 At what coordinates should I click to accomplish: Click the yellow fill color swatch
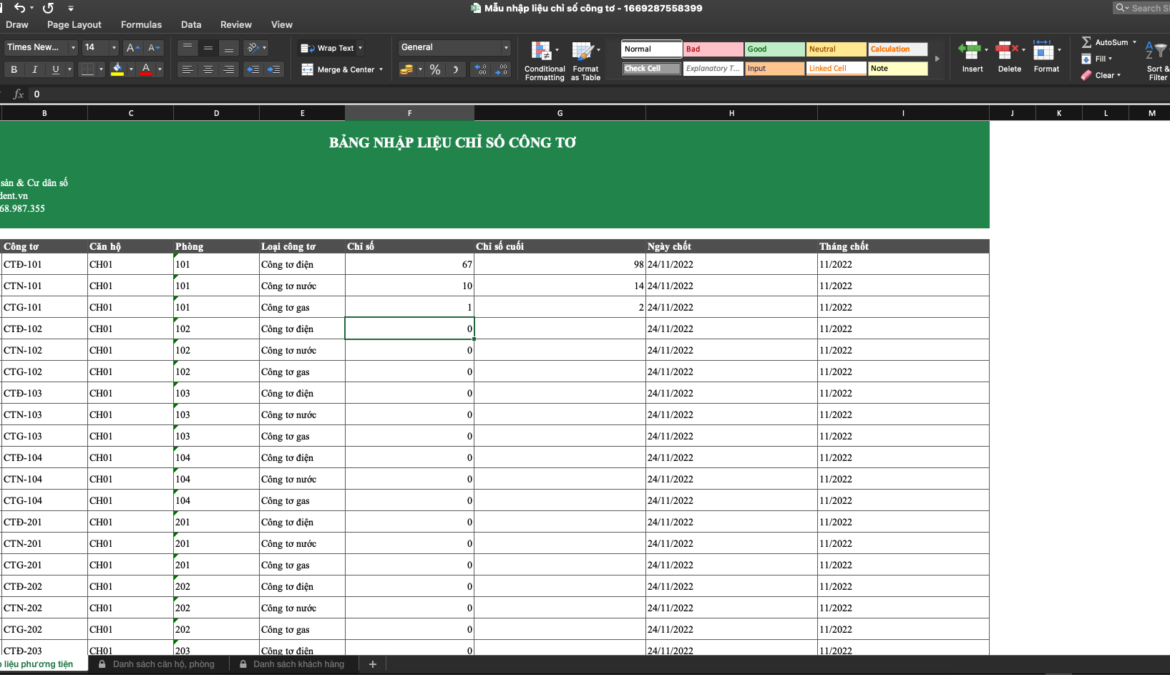pyautogui.click(x=117, y=70)
